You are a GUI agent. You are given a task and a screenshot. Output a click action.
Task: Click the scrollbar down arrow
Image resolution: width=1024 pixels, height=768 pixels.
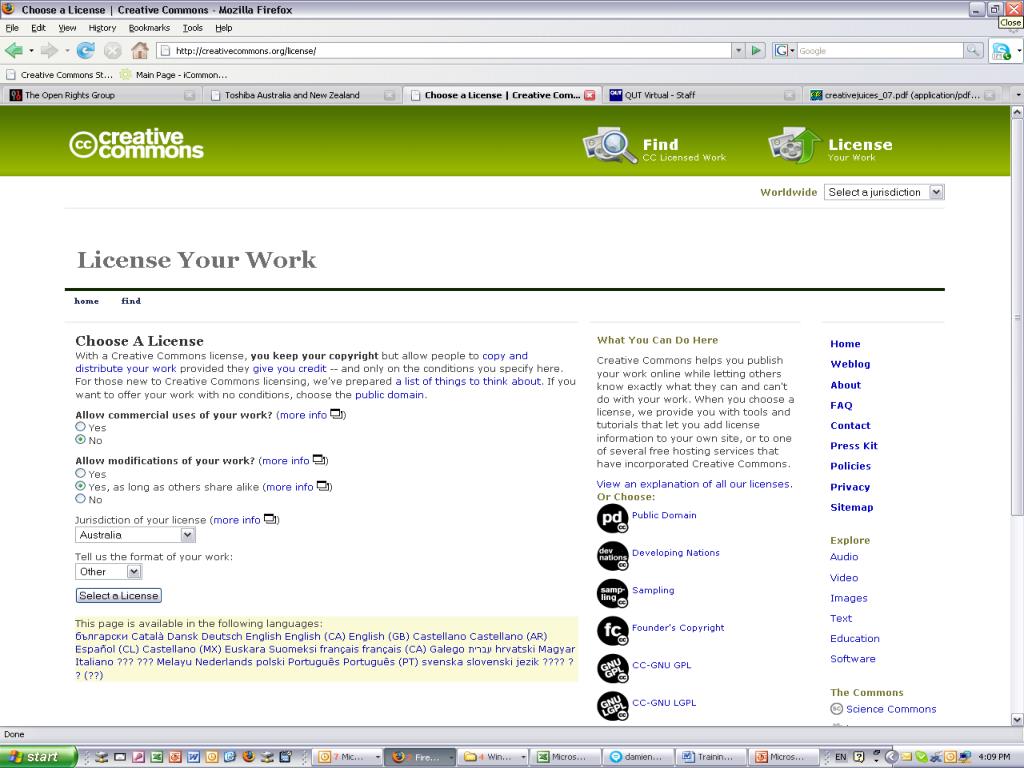[x=1017, y=720]
